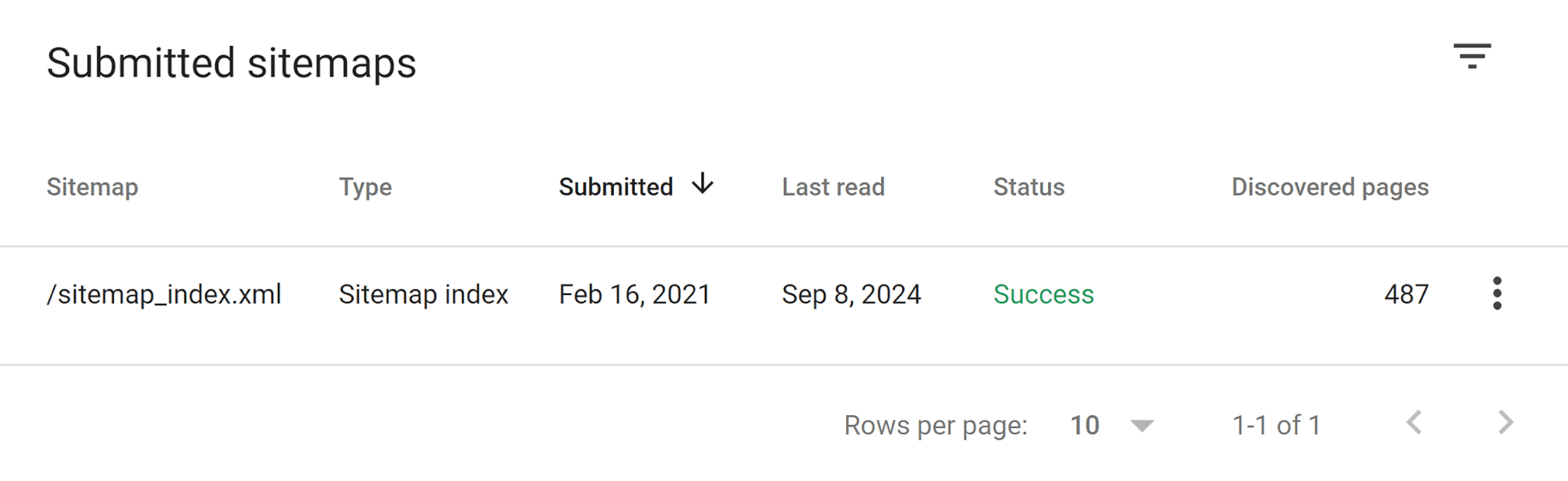Open the filter rows icon
The height and width of the screenshot is (481, 1568).
click(1472, 57)
